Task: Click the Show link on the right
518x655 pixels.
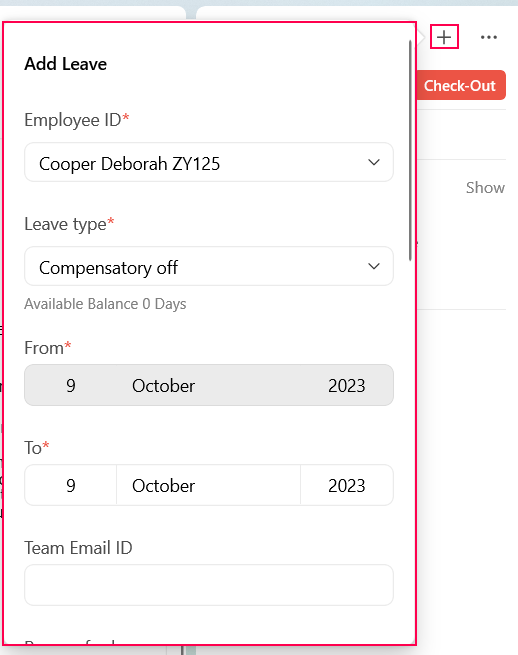Action: (485, 188)
